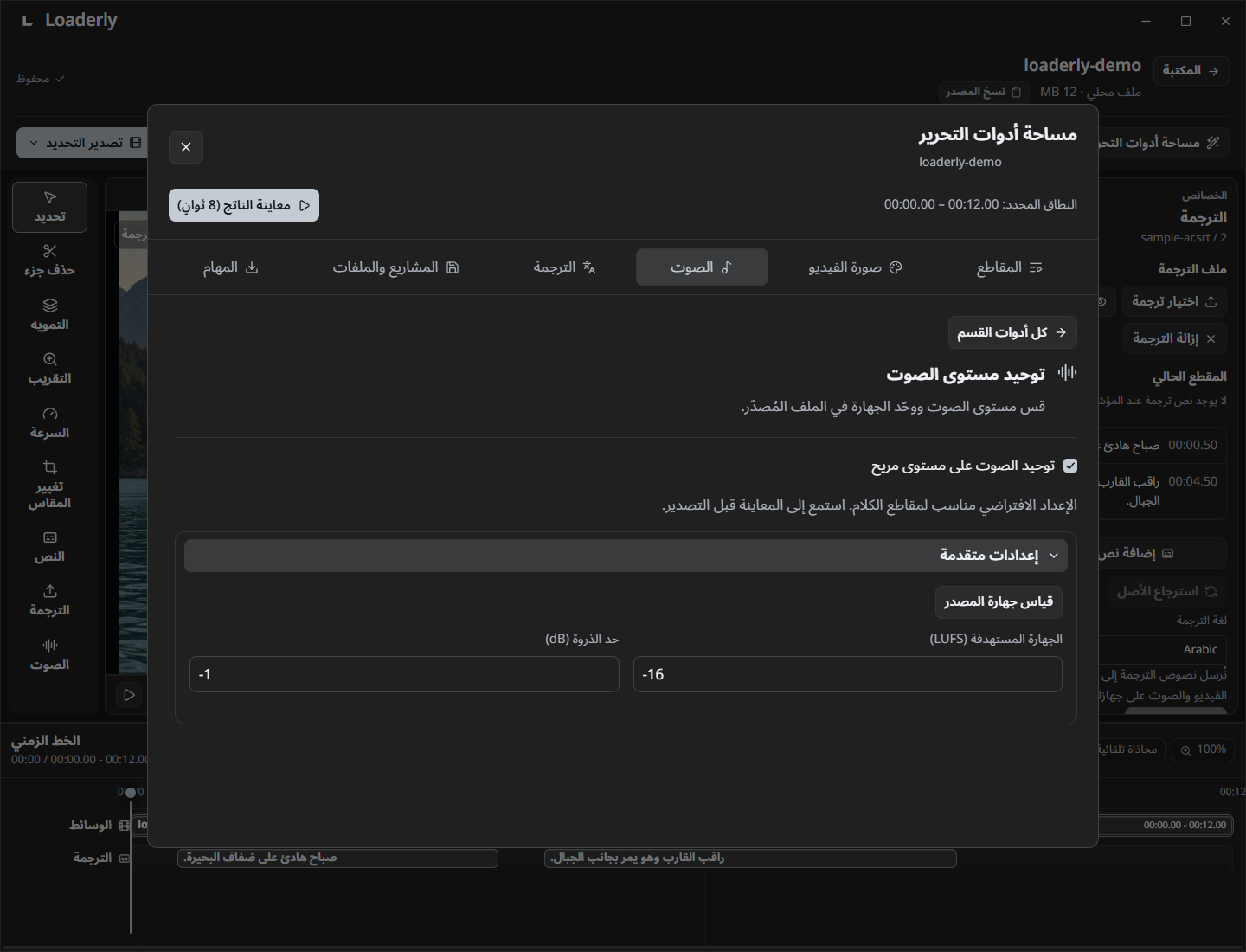
Task: Click the 00:04.50 subtitle entry
Action: (1162, 491)
